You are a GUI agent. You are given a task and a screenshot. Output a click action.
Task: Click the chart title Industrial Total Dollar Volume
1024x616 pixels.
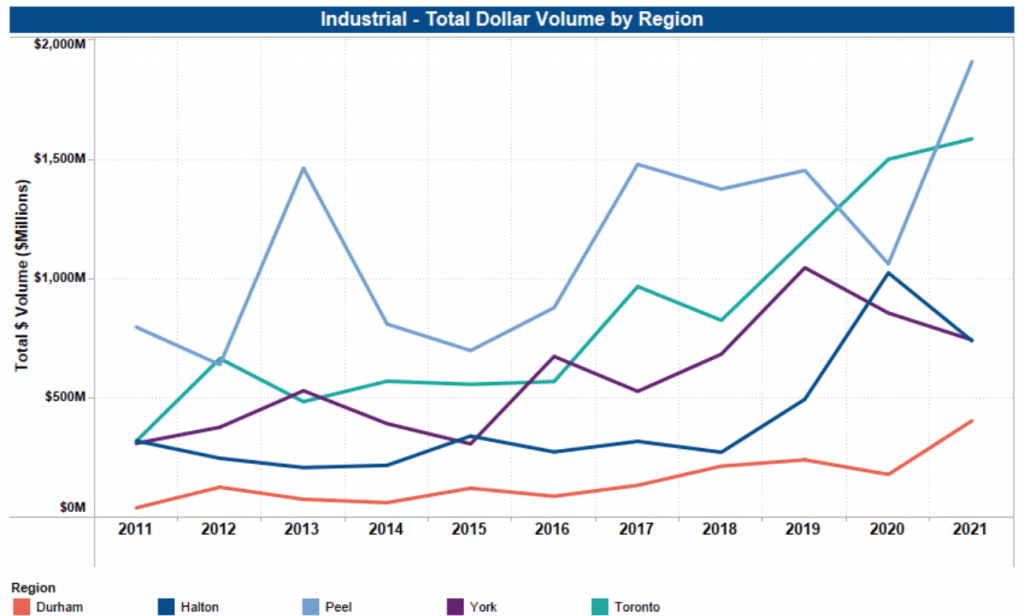point(511,19)
